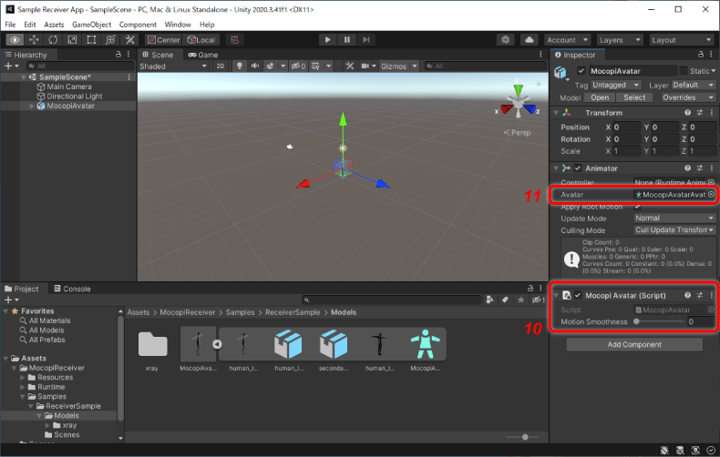Open Mocopi Avatar script help icon
Screen dimensions: 720x457
coord(687,295)
